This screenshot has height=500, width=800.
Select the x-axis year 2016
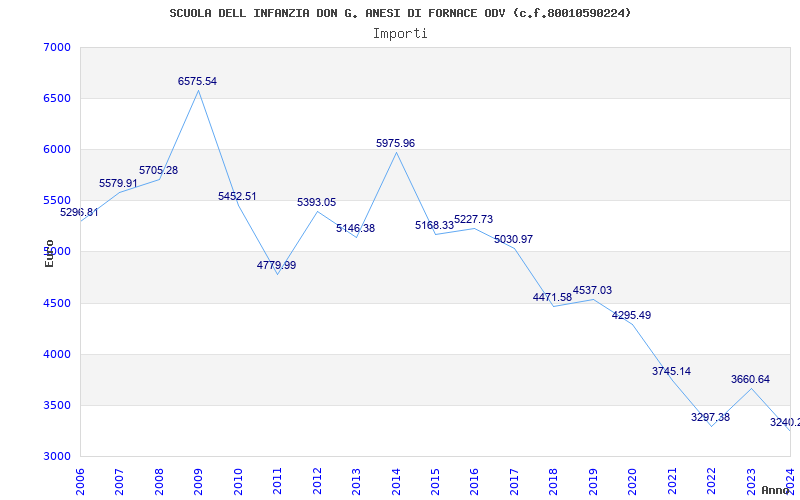click(x=474, y=482)
